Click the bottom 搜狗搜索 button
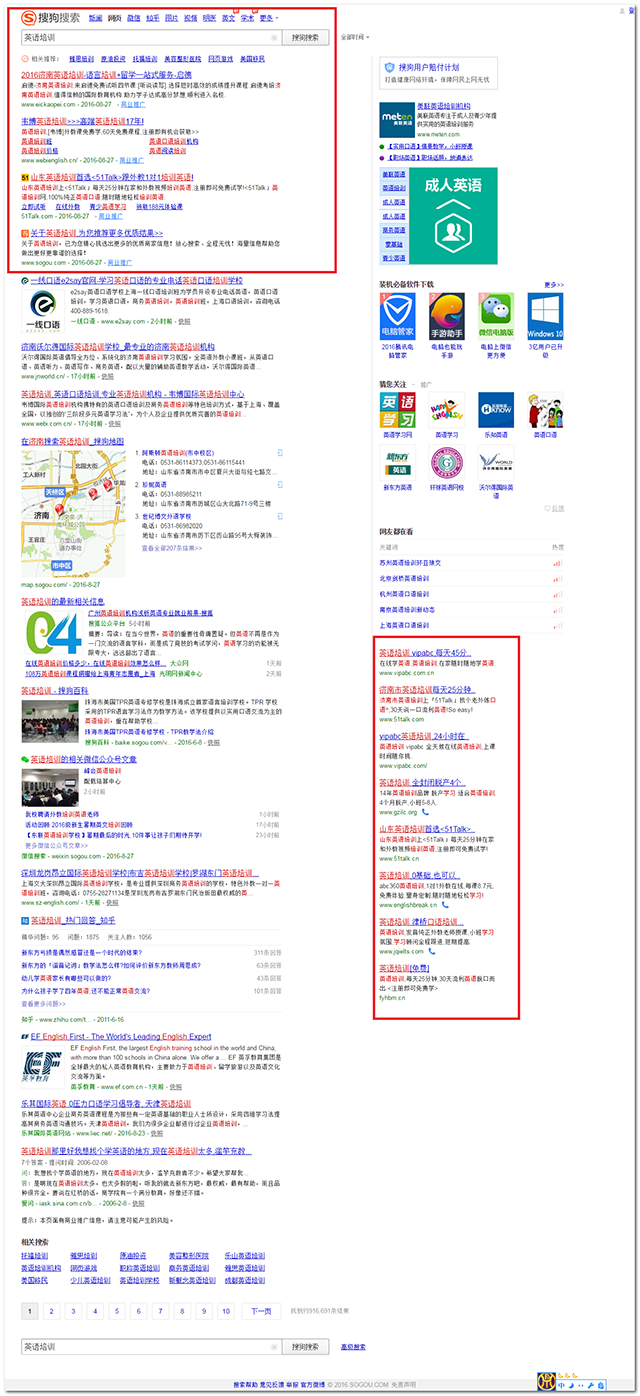Image resolution: width=640 pixels, height=1396 pixels. [305, 1347]
